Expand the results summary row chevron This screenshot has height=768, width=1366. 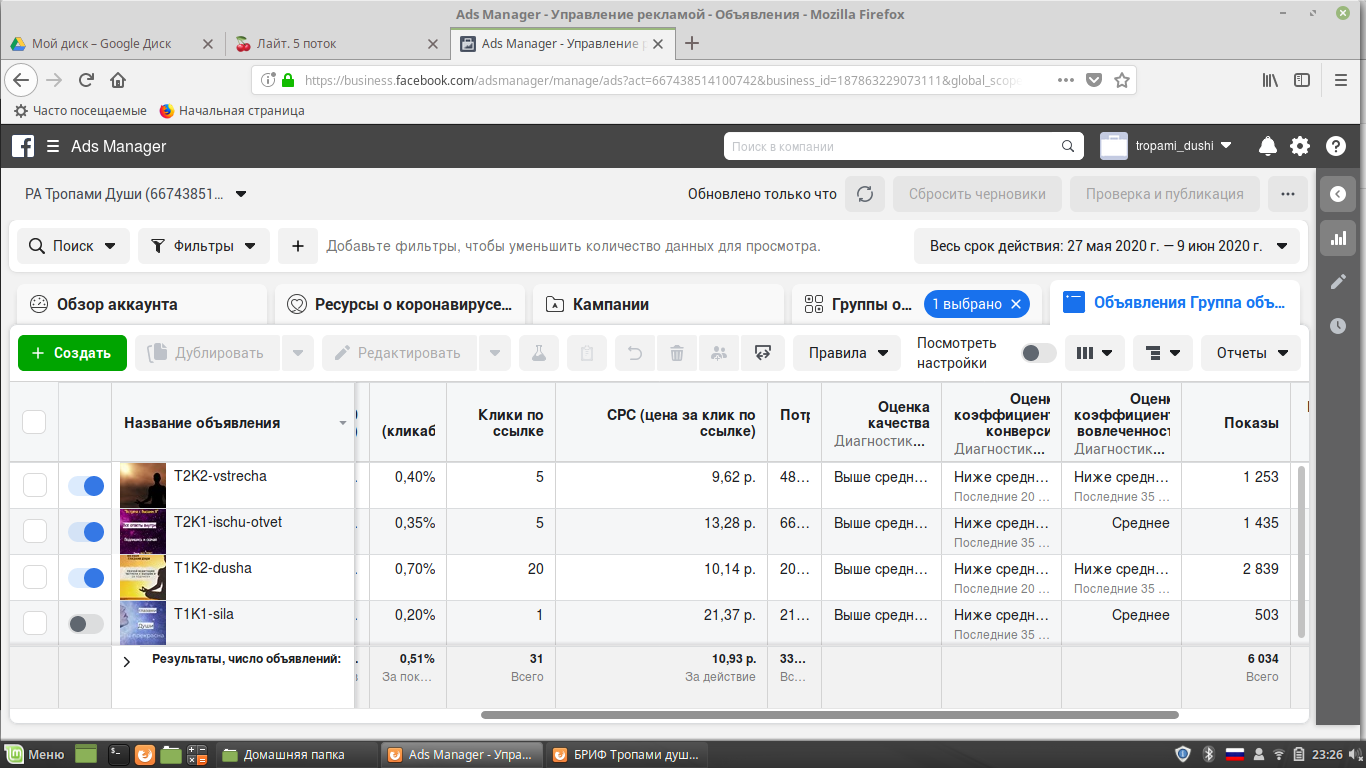coord(127,662)
